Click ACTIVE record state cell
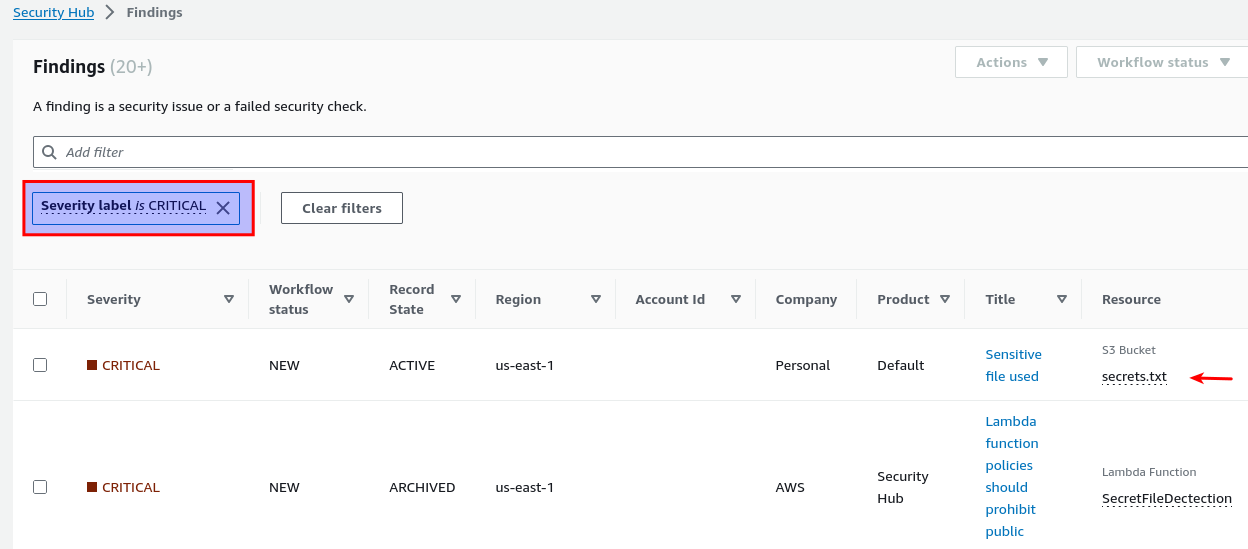This screenshot has height=549, width=1248. point(412,365)
